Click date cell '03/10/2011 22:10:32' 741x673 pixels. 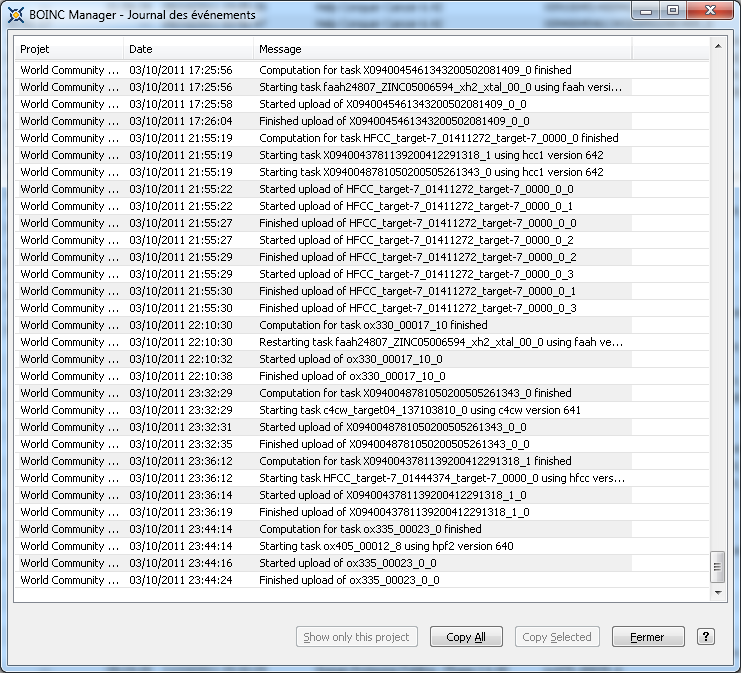pyautogui.click(x=181, y=359)
